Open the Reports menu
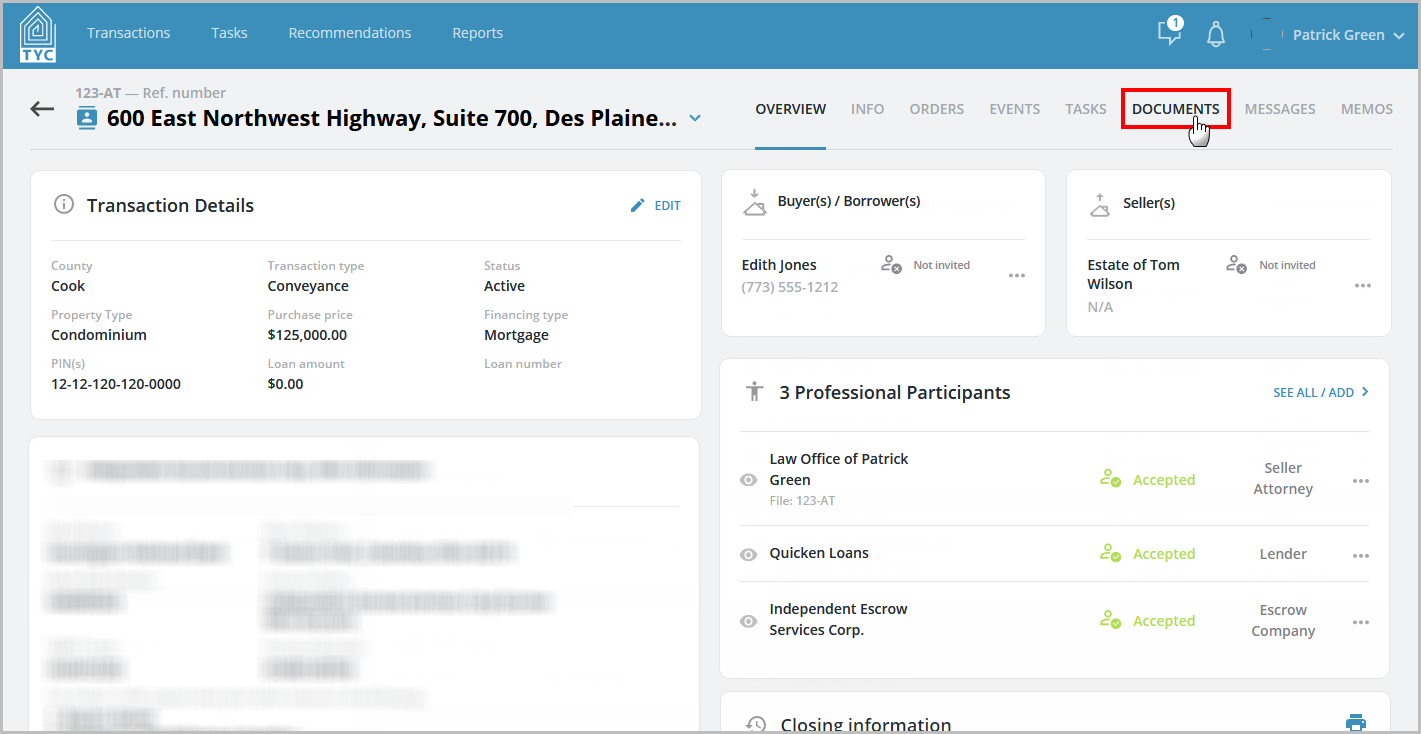 click(478, 33)
